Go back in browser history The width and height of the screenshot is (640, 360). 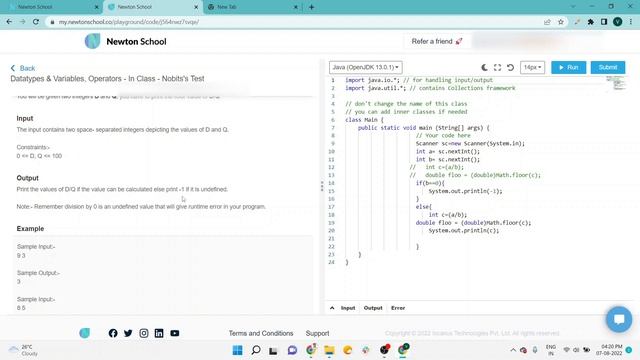[9, 22]
